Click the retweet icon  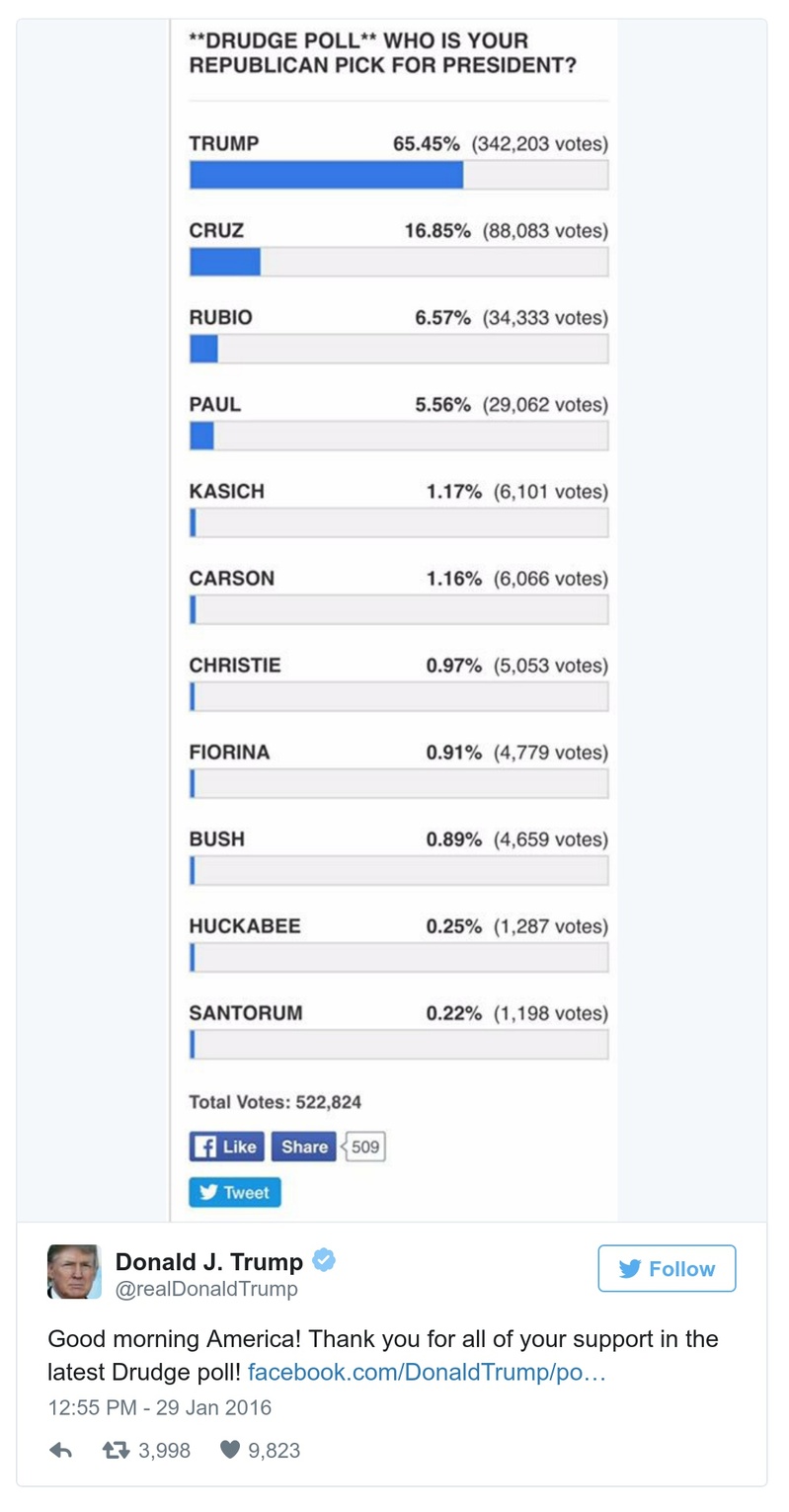point(116,1450)
